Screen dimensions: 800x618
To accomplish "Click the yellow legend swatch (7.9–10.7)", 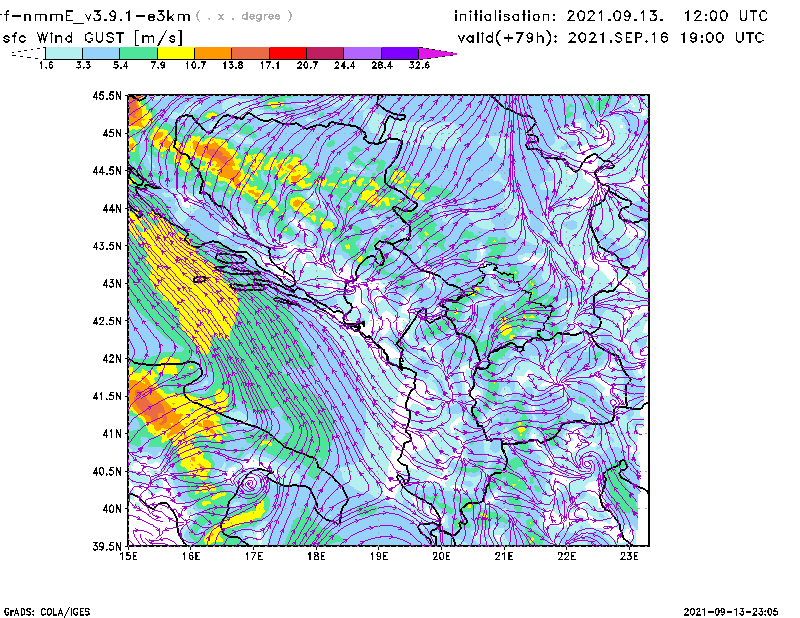I will pyautogui.click(x=176, y=53).
